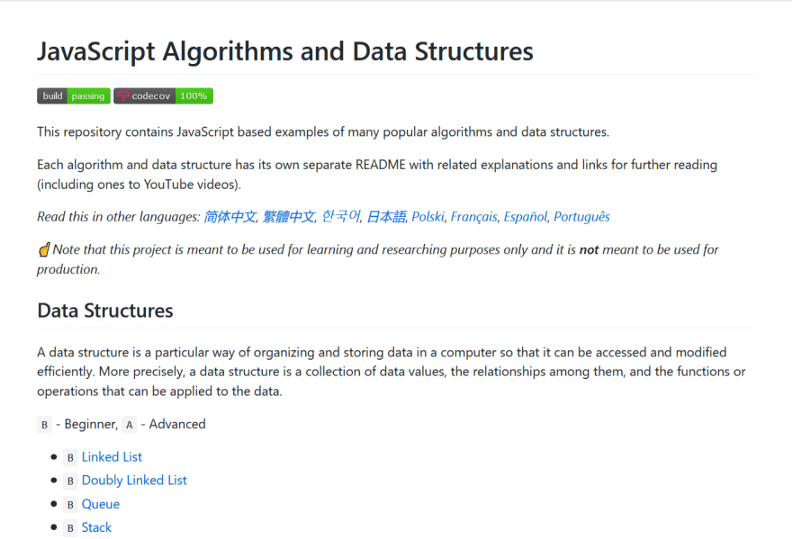Screen dimensions: 792x539
Task: Click the pointing hand emoji before Note
Action: pyautogui.click(x=44, y=249)
